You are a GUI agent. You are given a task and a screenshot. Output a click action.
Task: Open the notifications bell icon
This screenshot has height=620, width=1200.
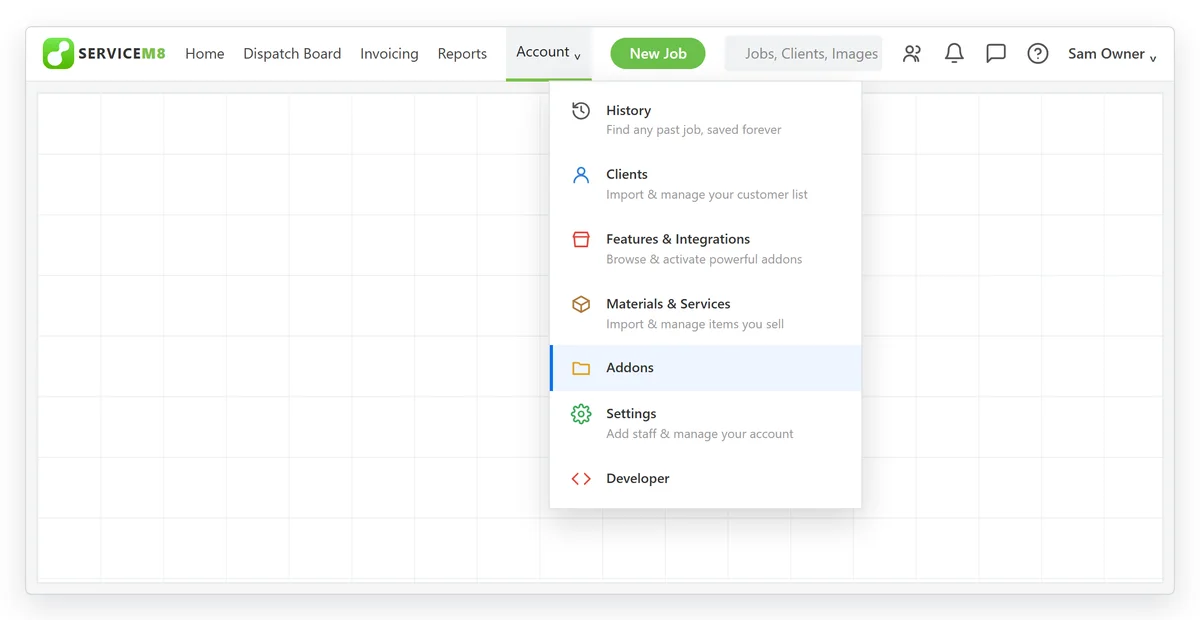tap(954, 54)
